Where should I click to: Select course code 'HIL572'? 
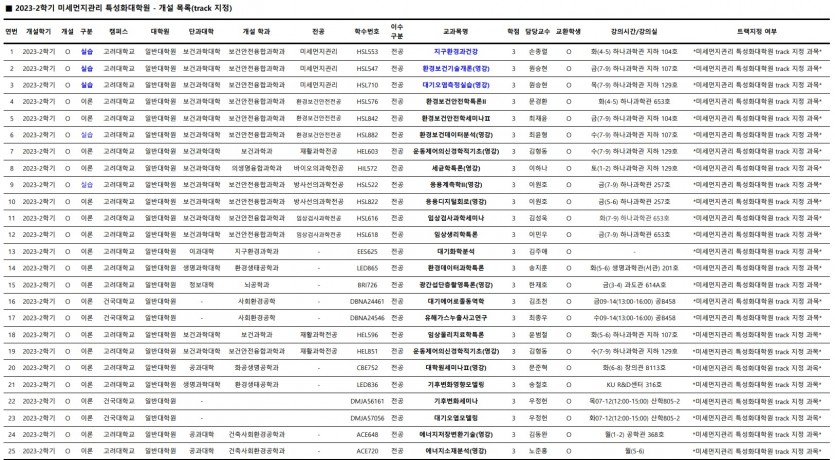tap(367, 168)
